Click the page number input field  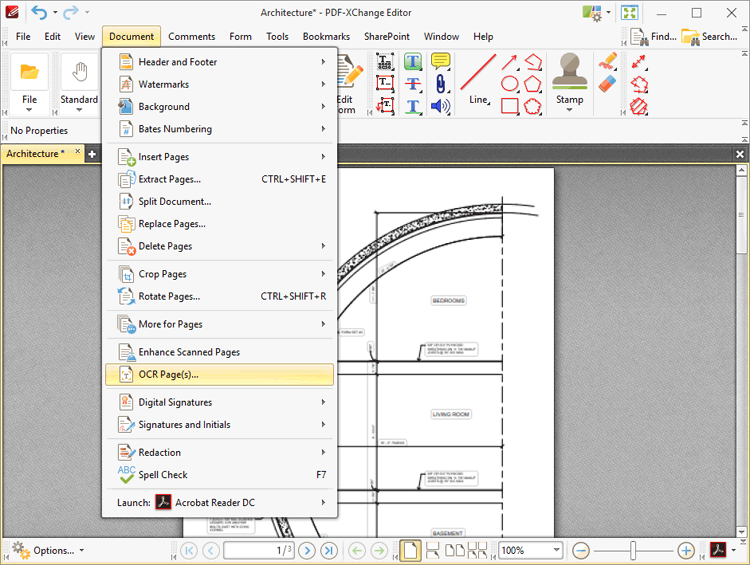click(x=259, y=551)
